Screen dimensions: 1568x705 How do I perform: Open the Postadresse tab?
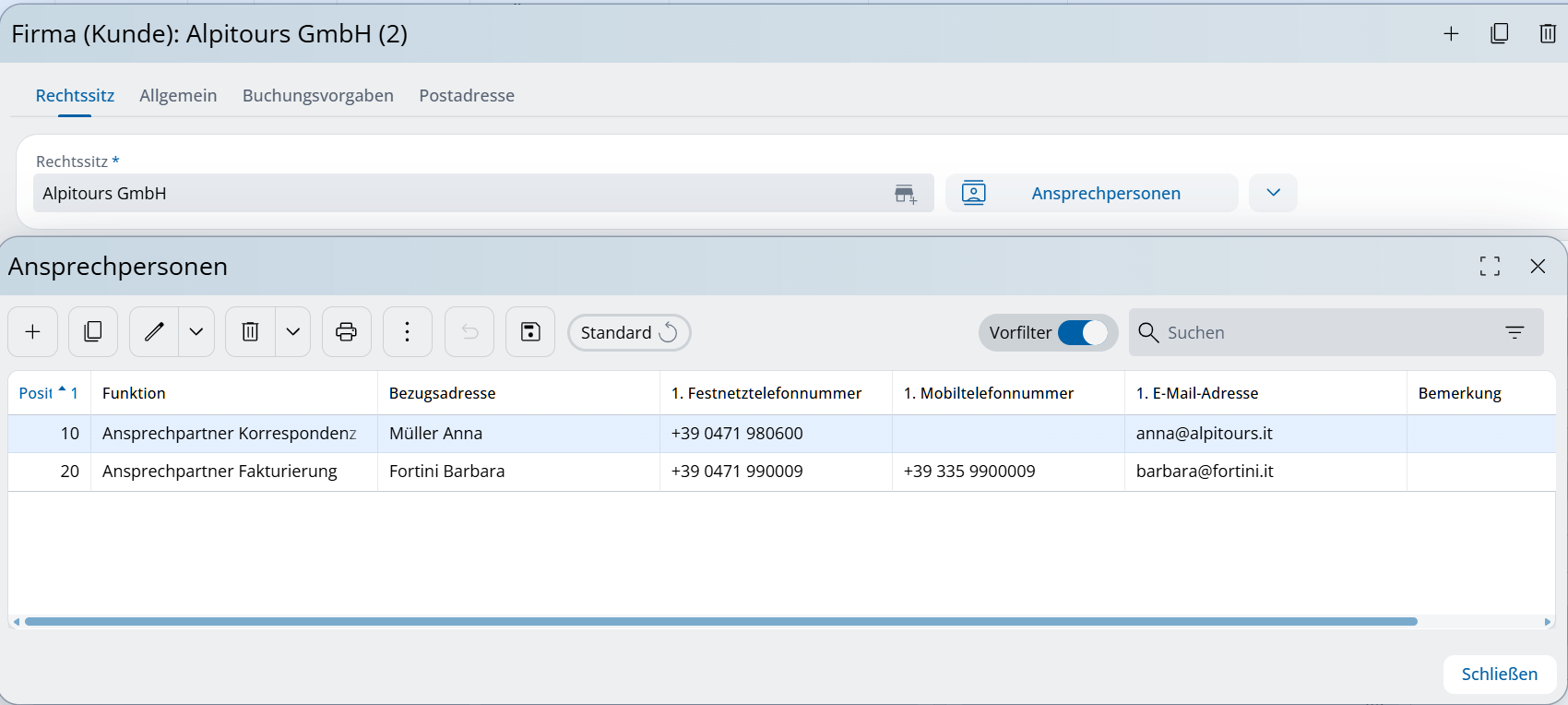466,96
